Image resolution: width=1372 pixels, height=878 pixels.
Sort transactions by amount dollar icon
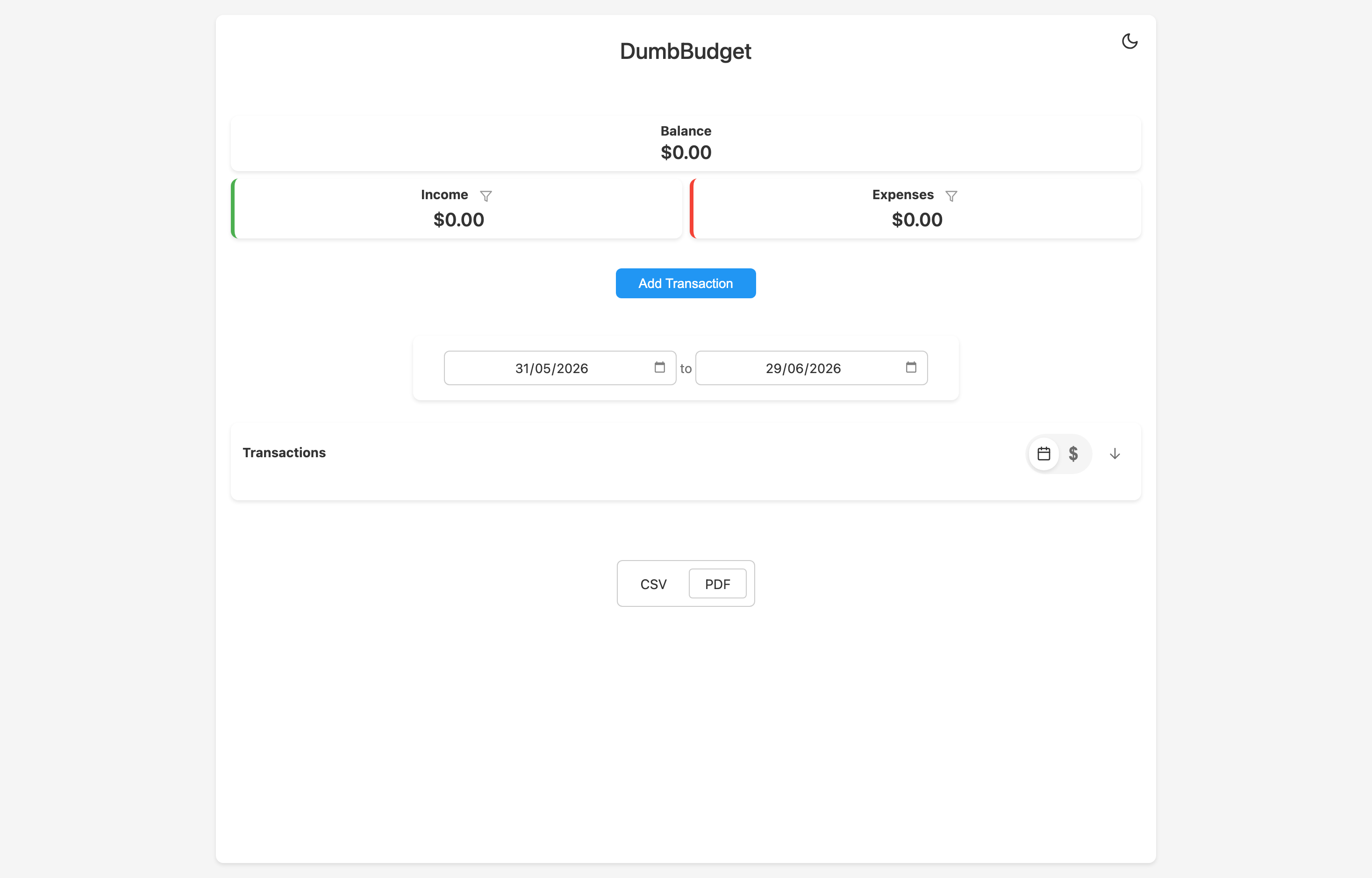[x=1073, y=454]
